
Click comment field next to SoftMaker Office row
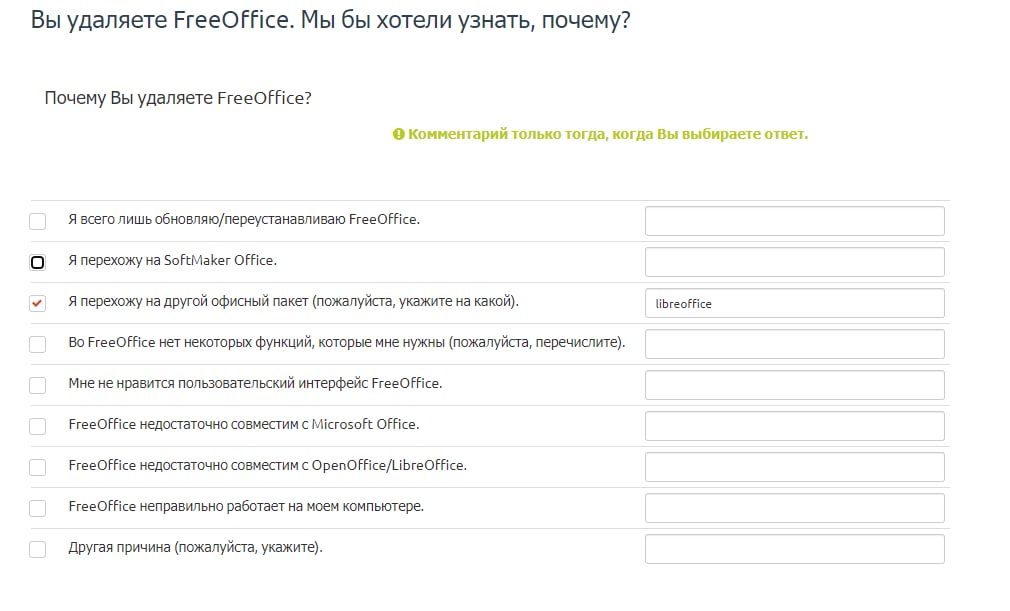pyautogui.click(x=795, y=262)
